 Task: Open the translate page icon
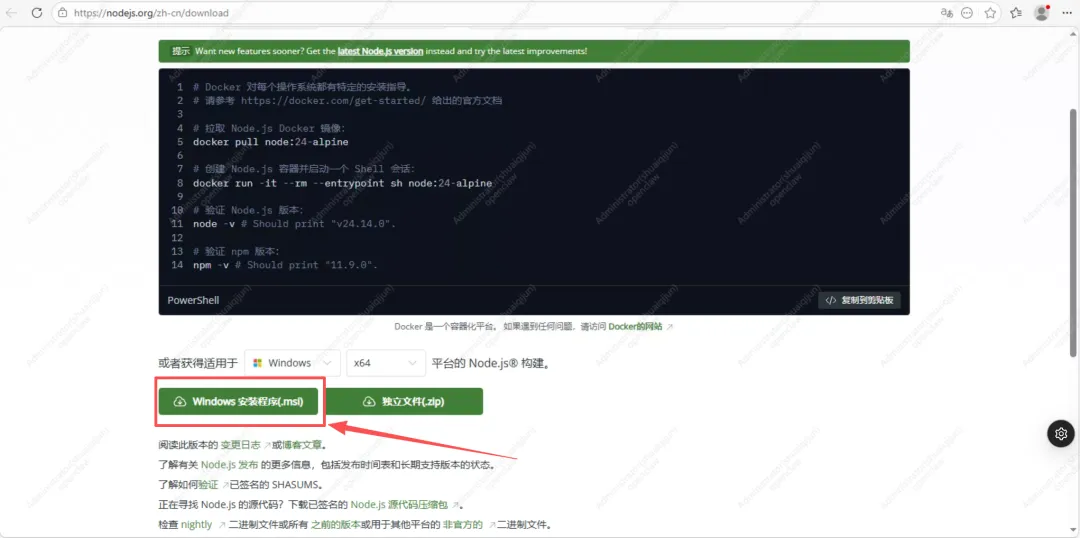pos(946,12)
